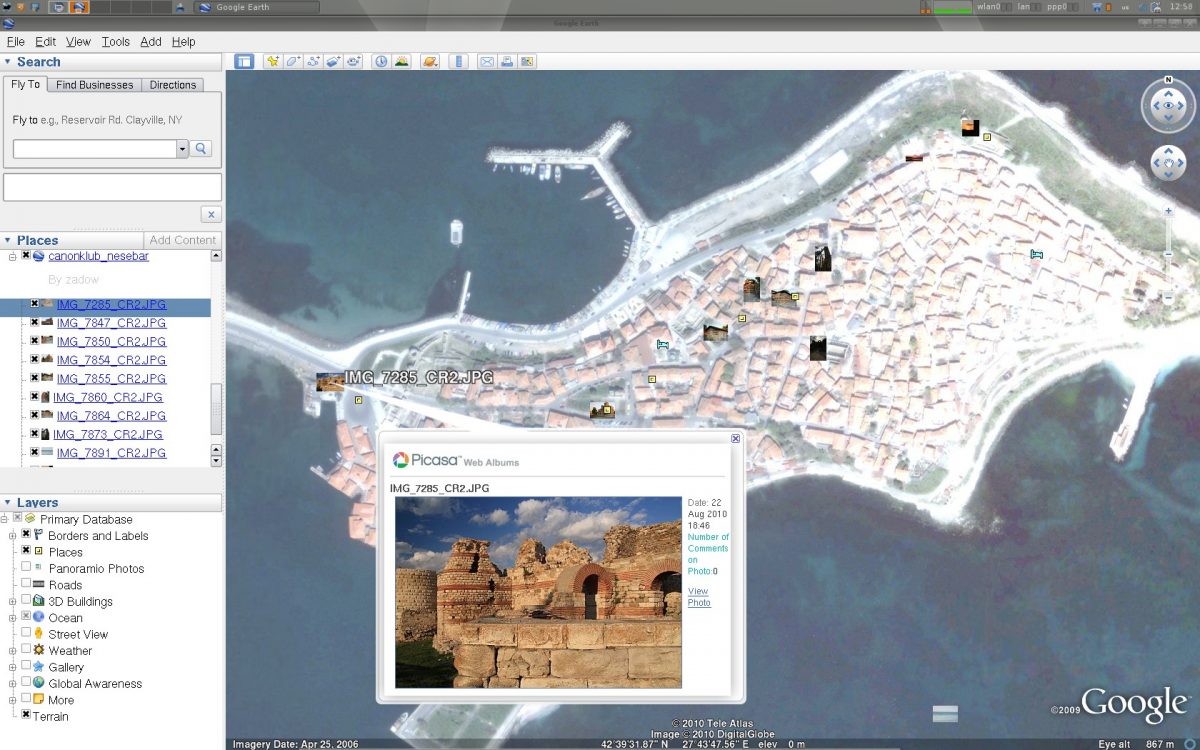
Task: Click the Gallery star layer icon
Action: [x=39, y=667]
